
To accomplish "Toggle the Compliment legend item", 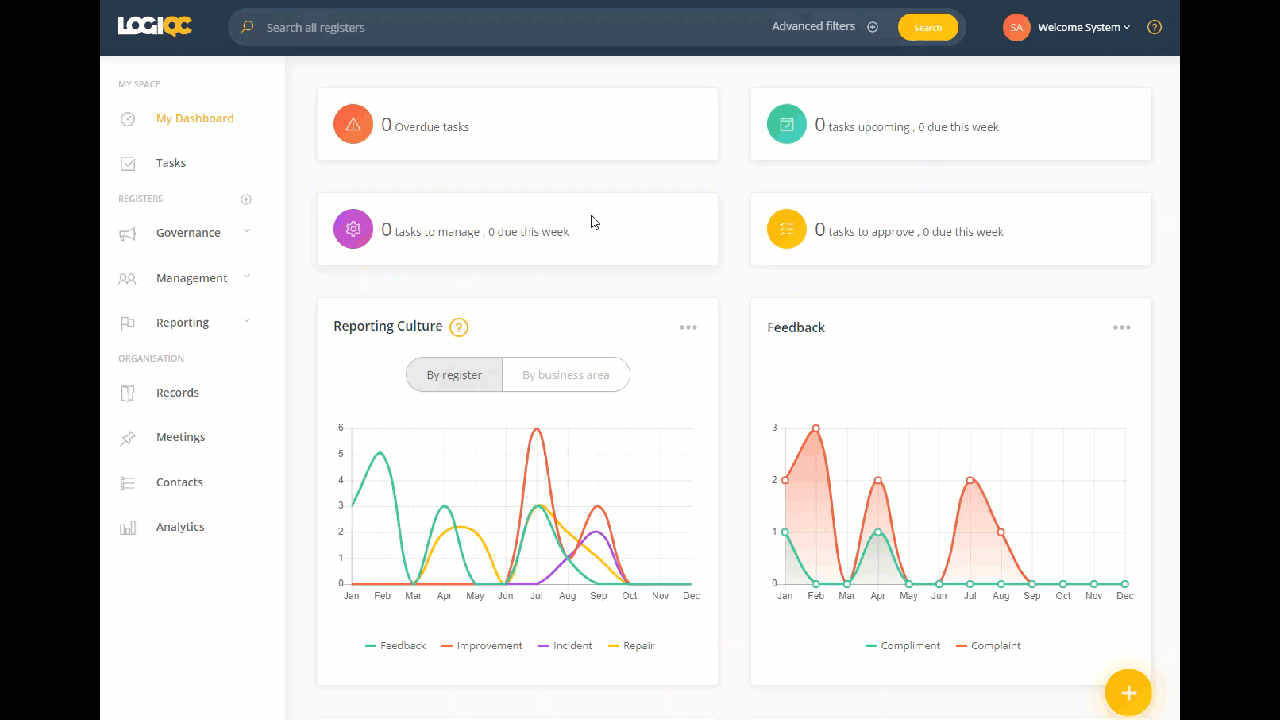I will click(x=903, y=645).
